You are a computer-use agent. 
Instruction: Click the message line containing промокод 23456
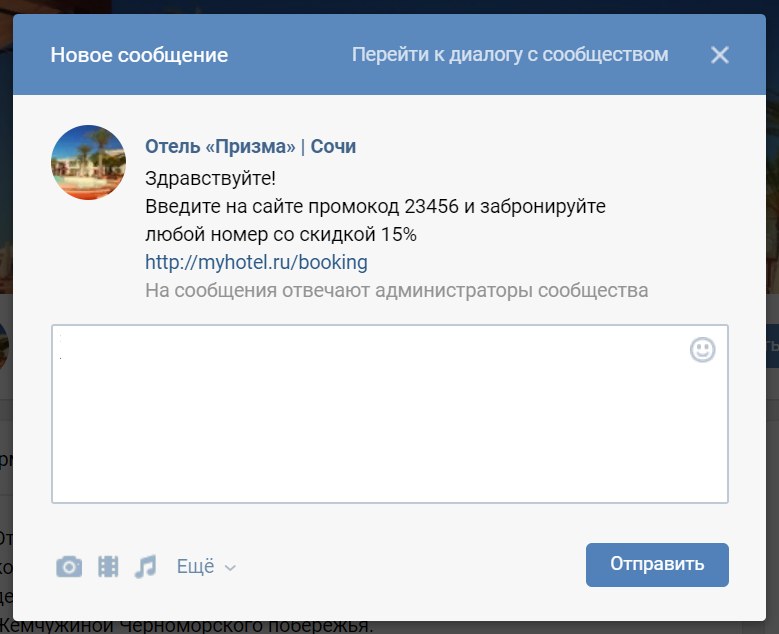375,207
